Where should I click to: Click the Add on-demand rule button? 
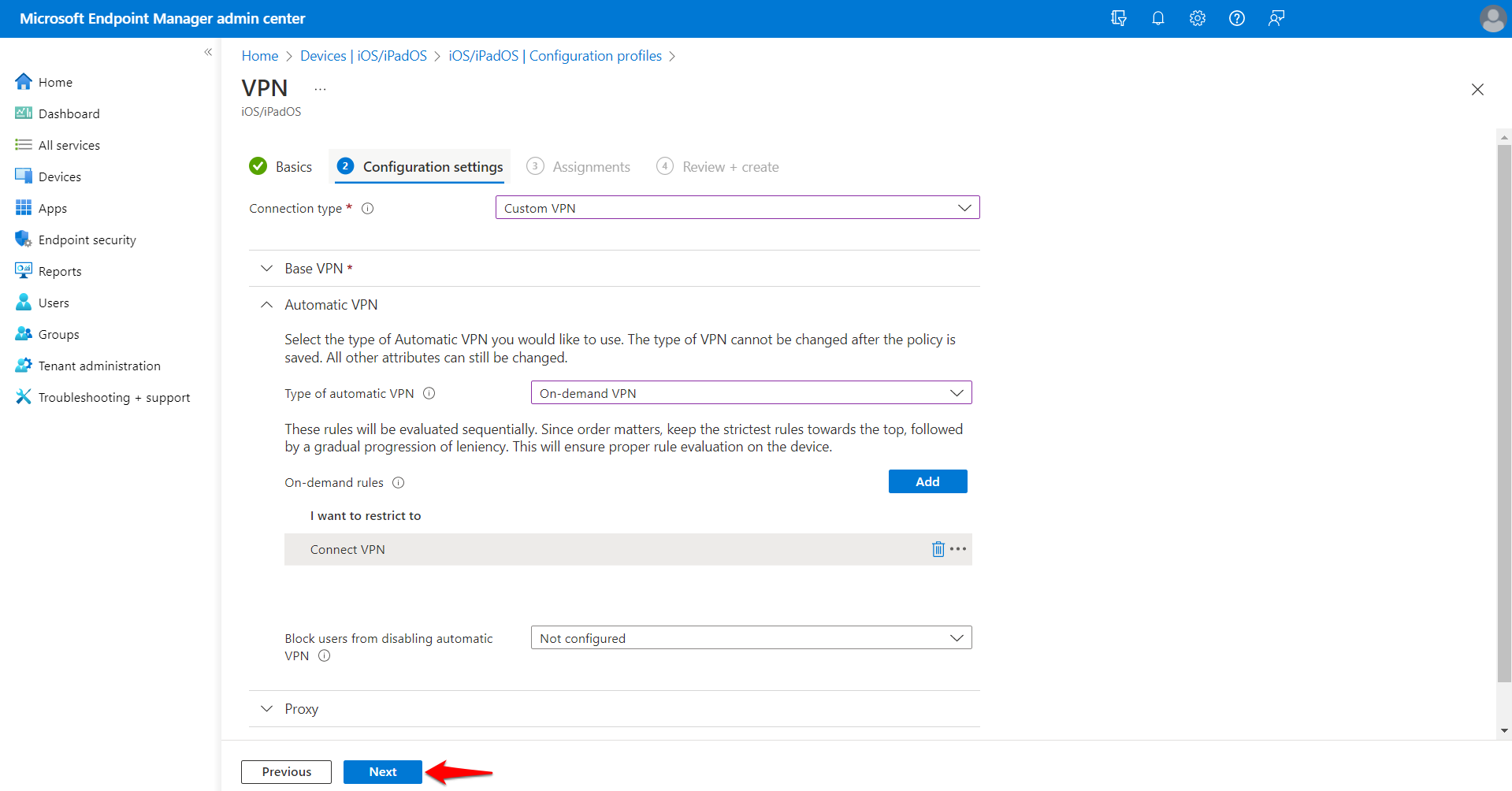coord(927,481)
